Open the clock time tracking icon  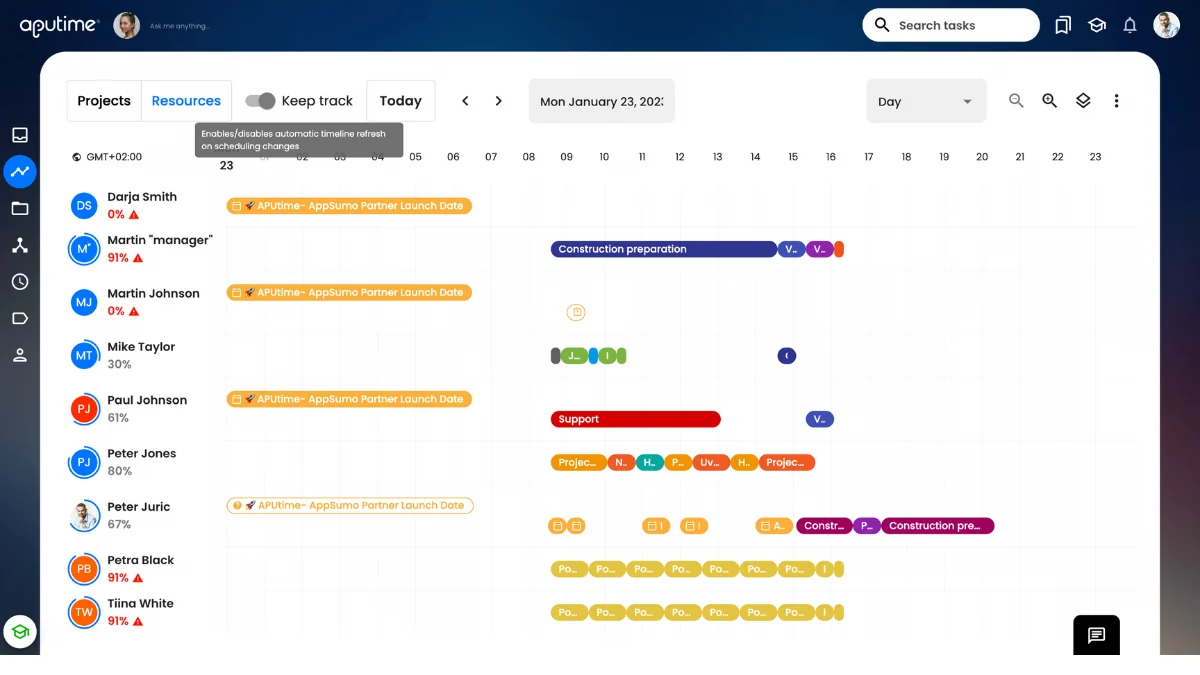click(20, 282)
